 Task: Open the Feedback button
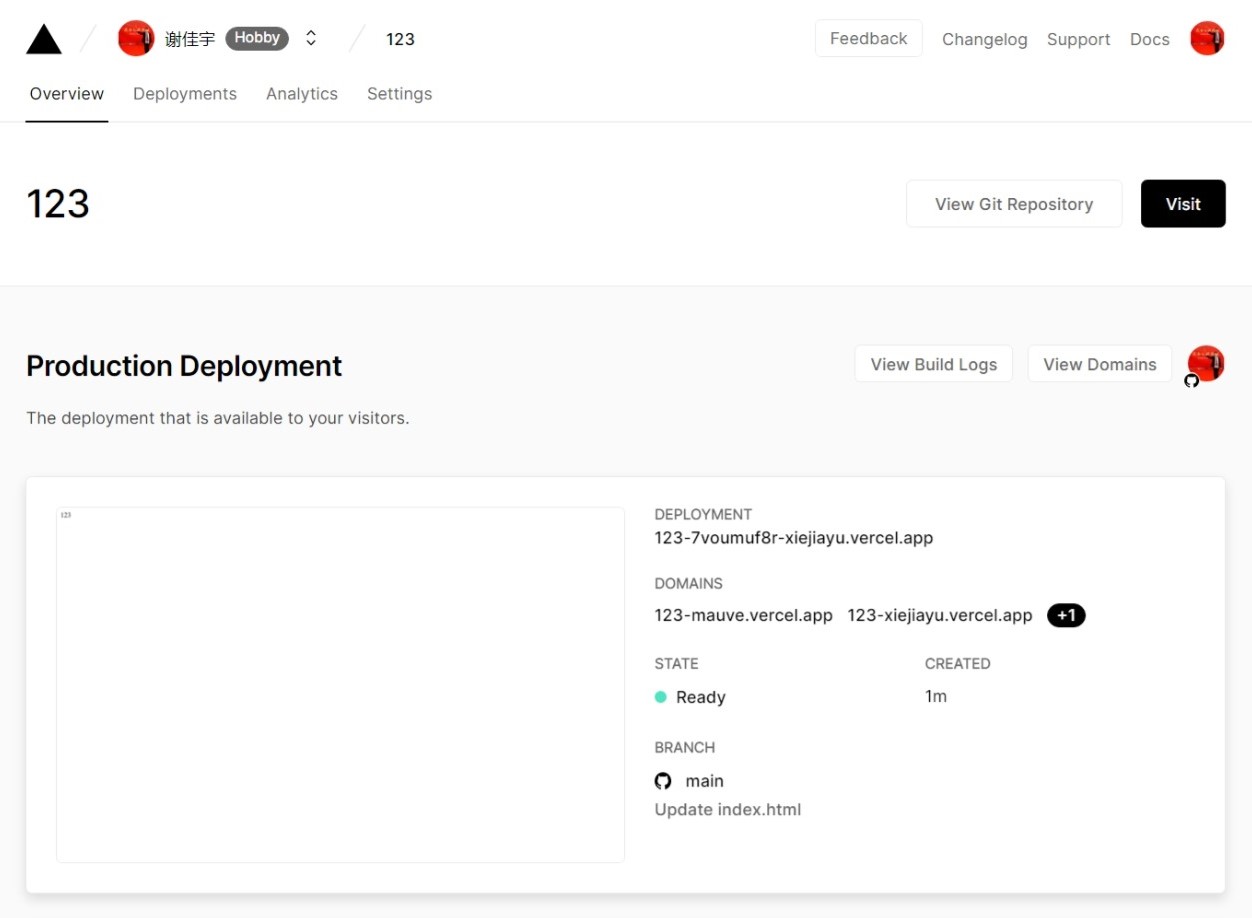point(868,39)
